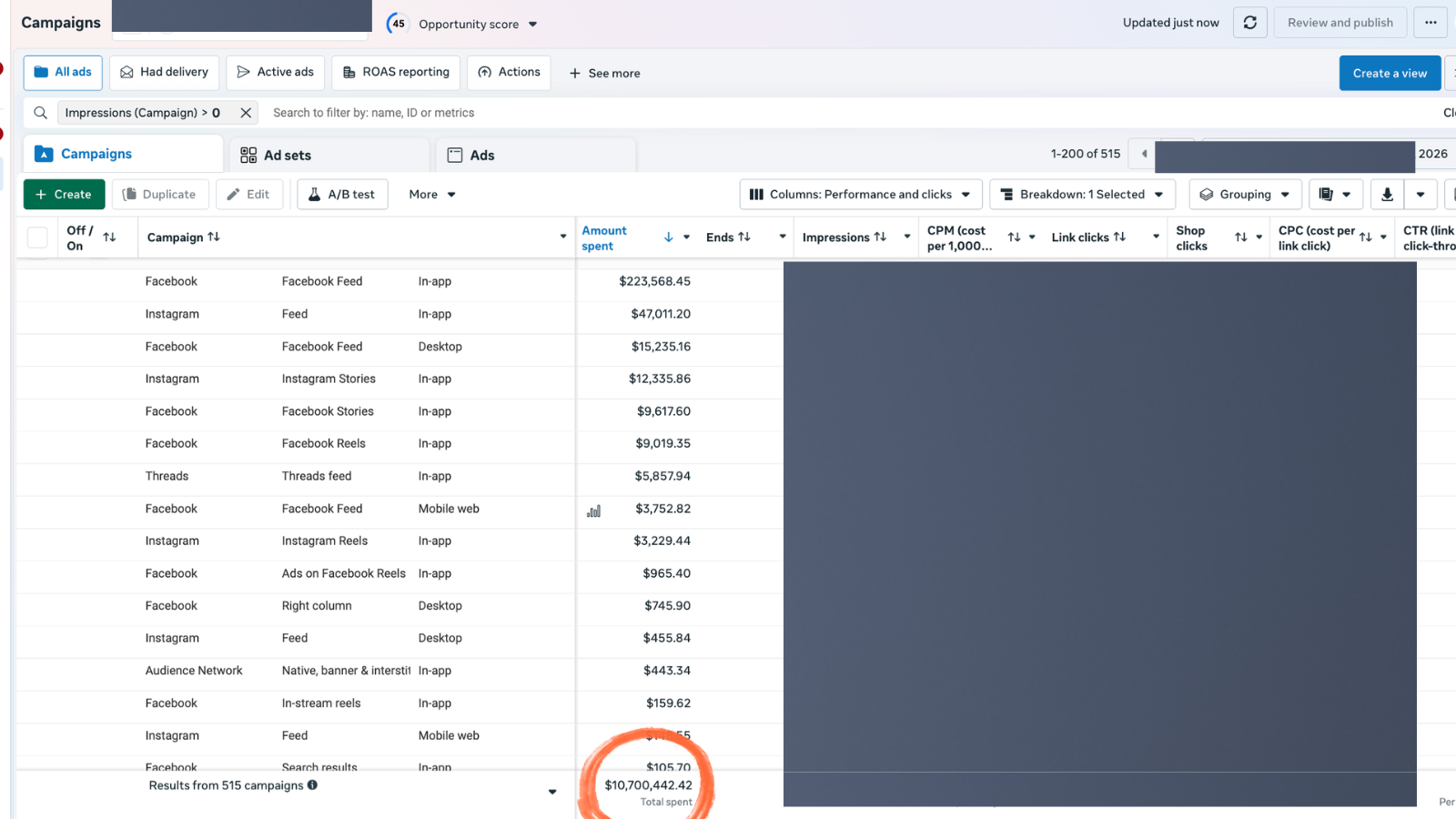Open the Grouping dropdown
Viewport: 1456px width, 819px height.
tap(1245, 195)
